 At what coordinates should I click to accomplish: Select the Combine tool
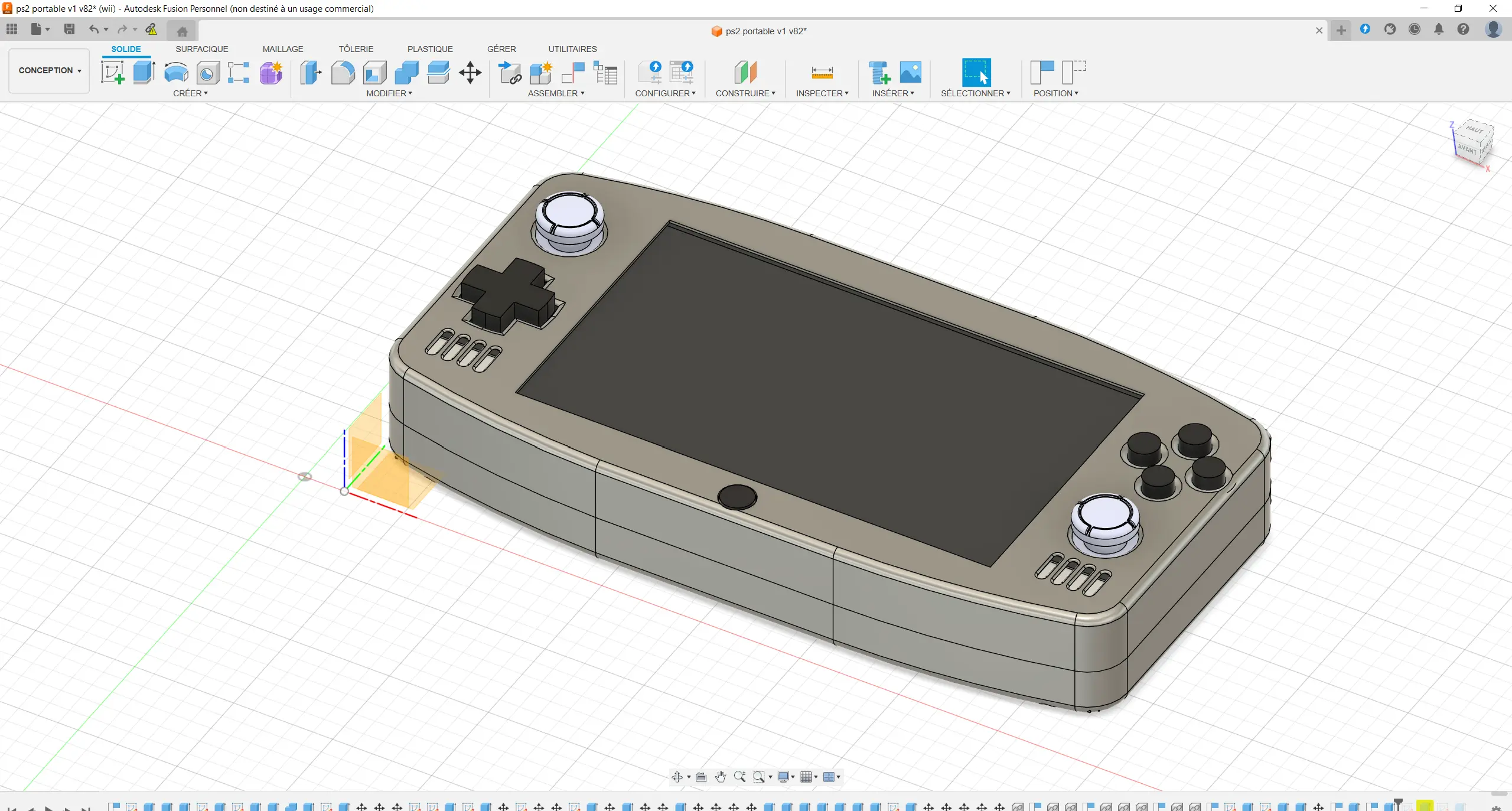(x=406, y=73)
